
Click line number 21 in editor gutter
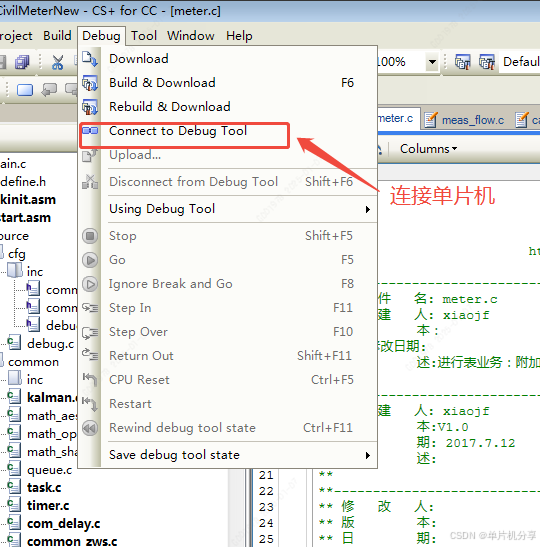point(266,475)
